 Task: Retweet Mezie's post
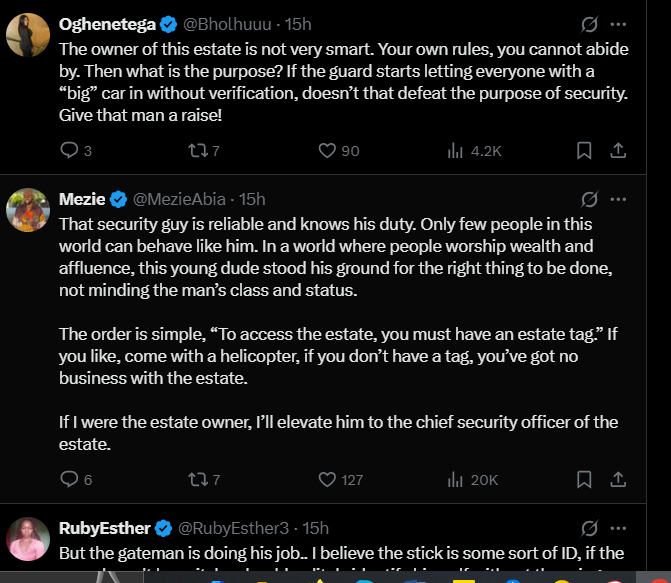197,480
